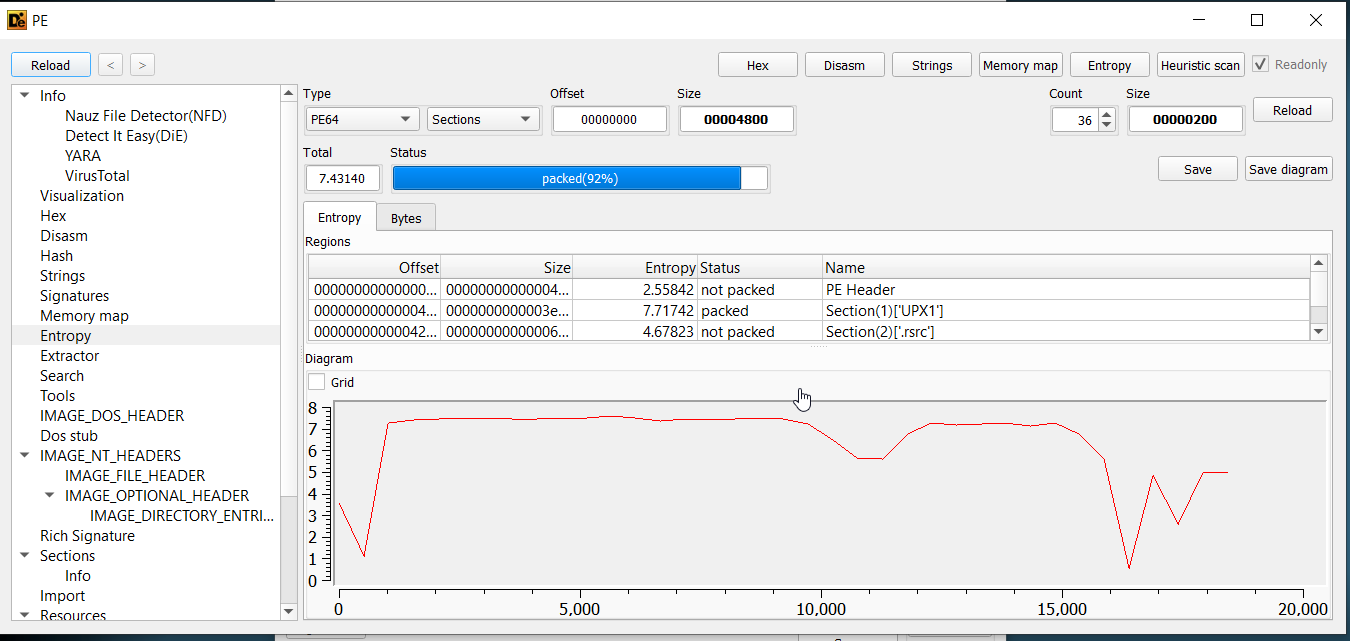Open the Sections dropdown
The width and height of the screenshot is (1350, 641).
pyautogui.click(x=483, y=119)
